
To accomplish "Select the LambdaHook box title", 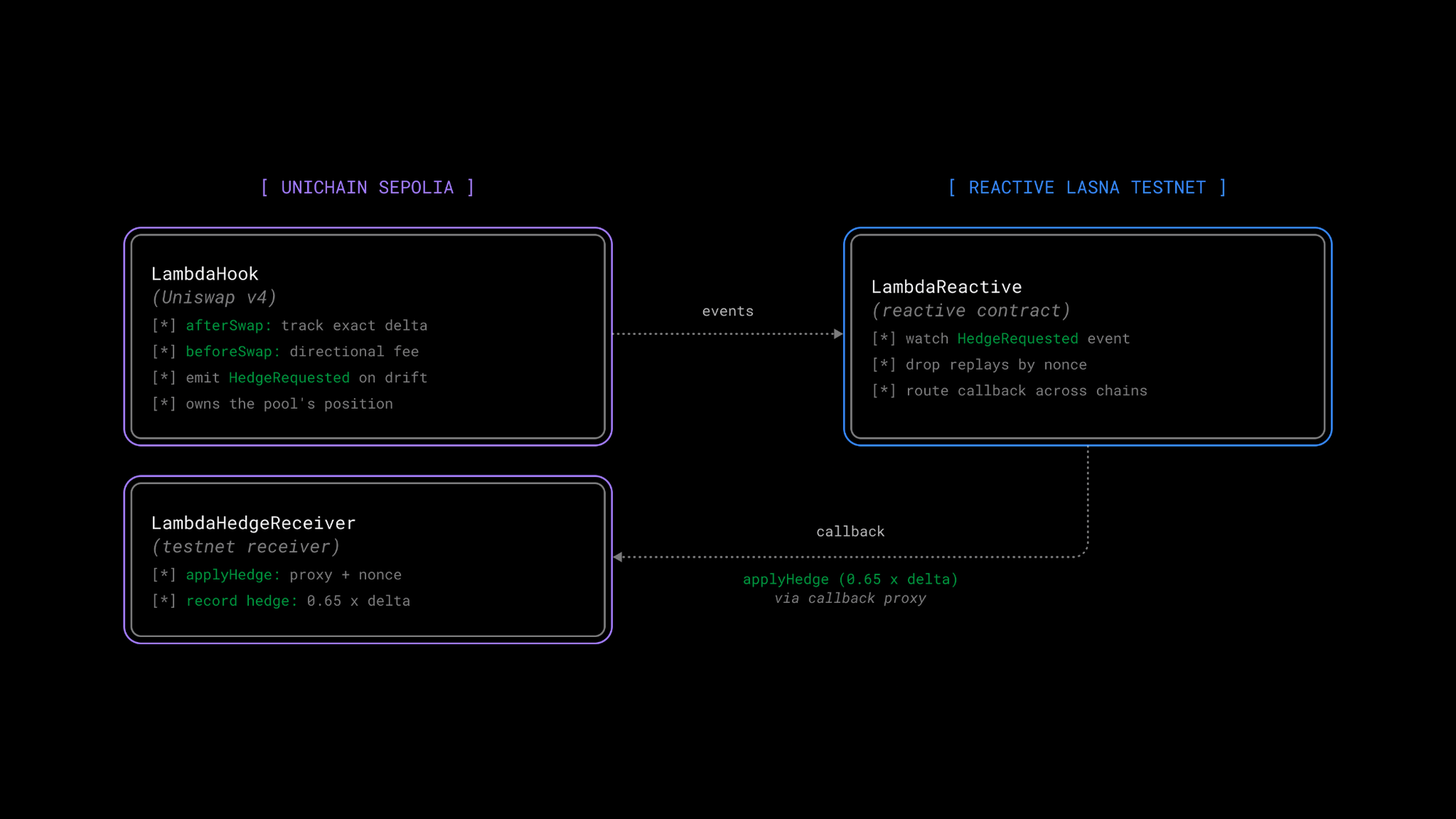I will pos(205,274).
